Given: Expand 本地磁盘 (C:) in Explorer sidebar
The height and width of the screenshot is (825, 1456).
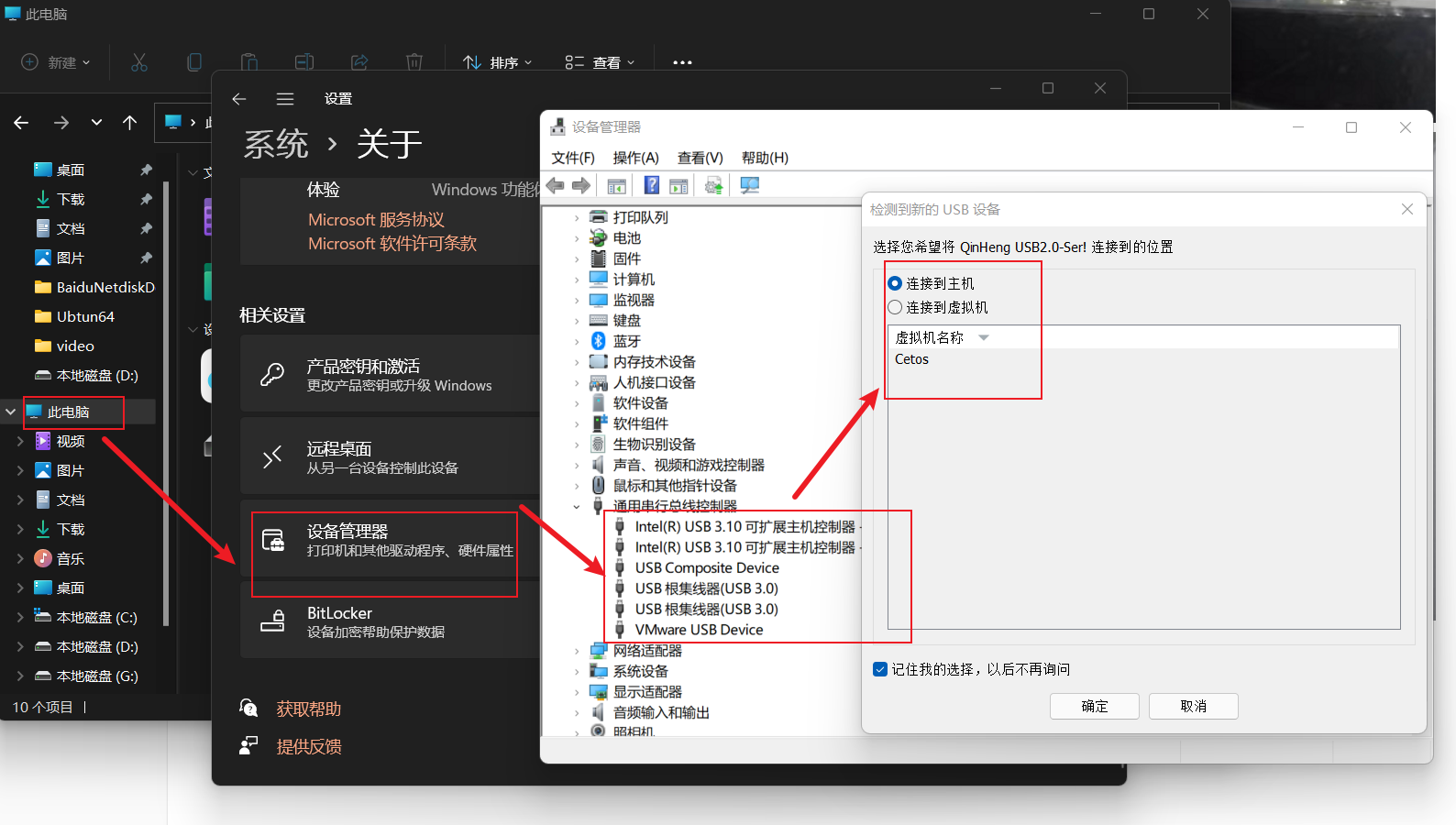Looking at the screenshot, I should (x=20, y=618).
